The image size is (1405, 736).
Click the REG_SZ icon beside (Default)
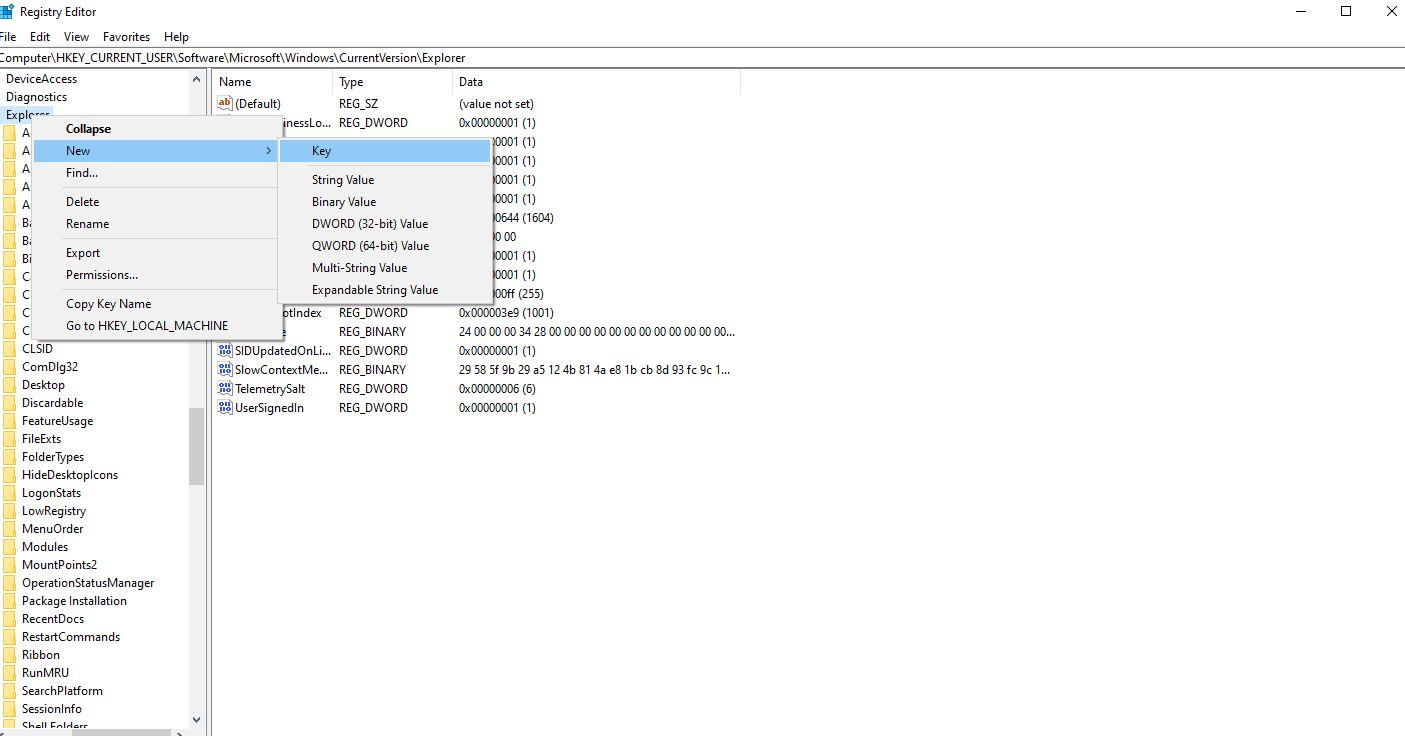coord(224,103)
